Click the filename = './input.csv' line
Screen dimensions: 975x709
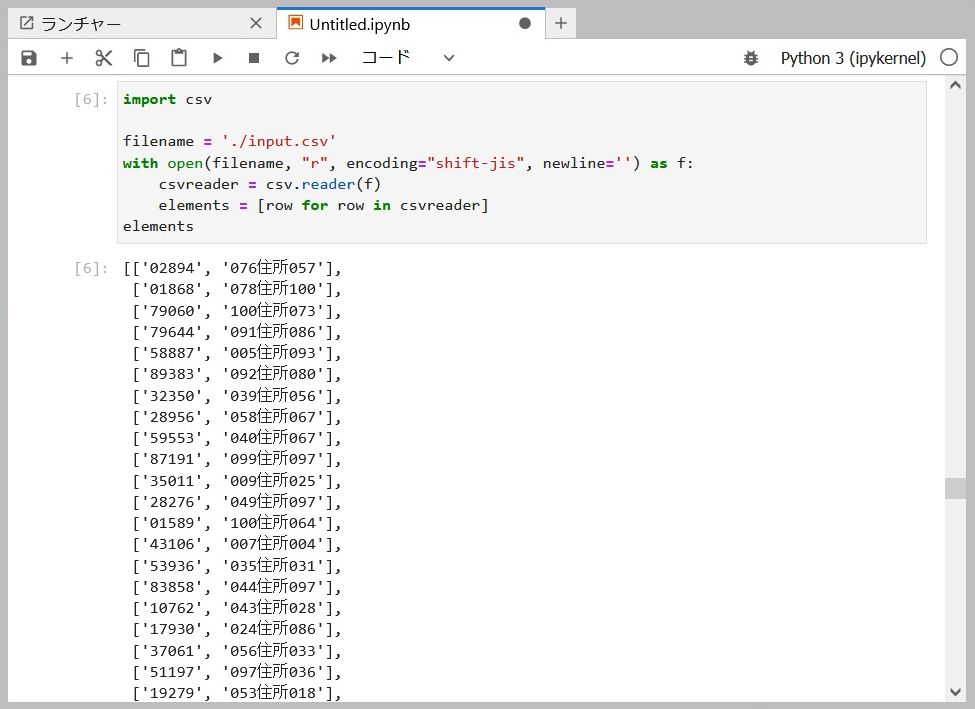pyautogui.click(x=229, y=141)
